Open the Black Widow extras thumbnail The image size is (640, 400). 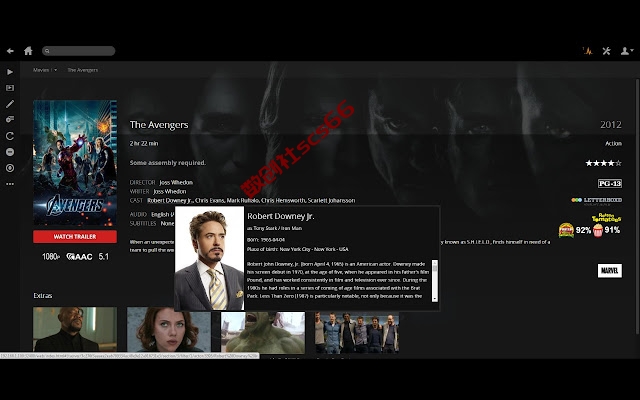pos(169,330)
